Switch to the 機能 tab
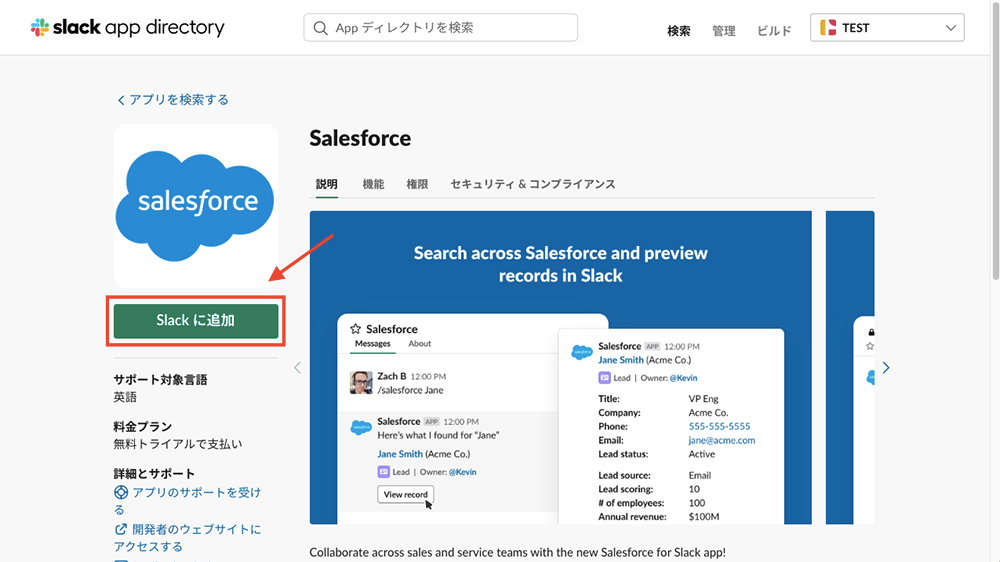The image size is (1000, 562). click(x=373, y=184)
